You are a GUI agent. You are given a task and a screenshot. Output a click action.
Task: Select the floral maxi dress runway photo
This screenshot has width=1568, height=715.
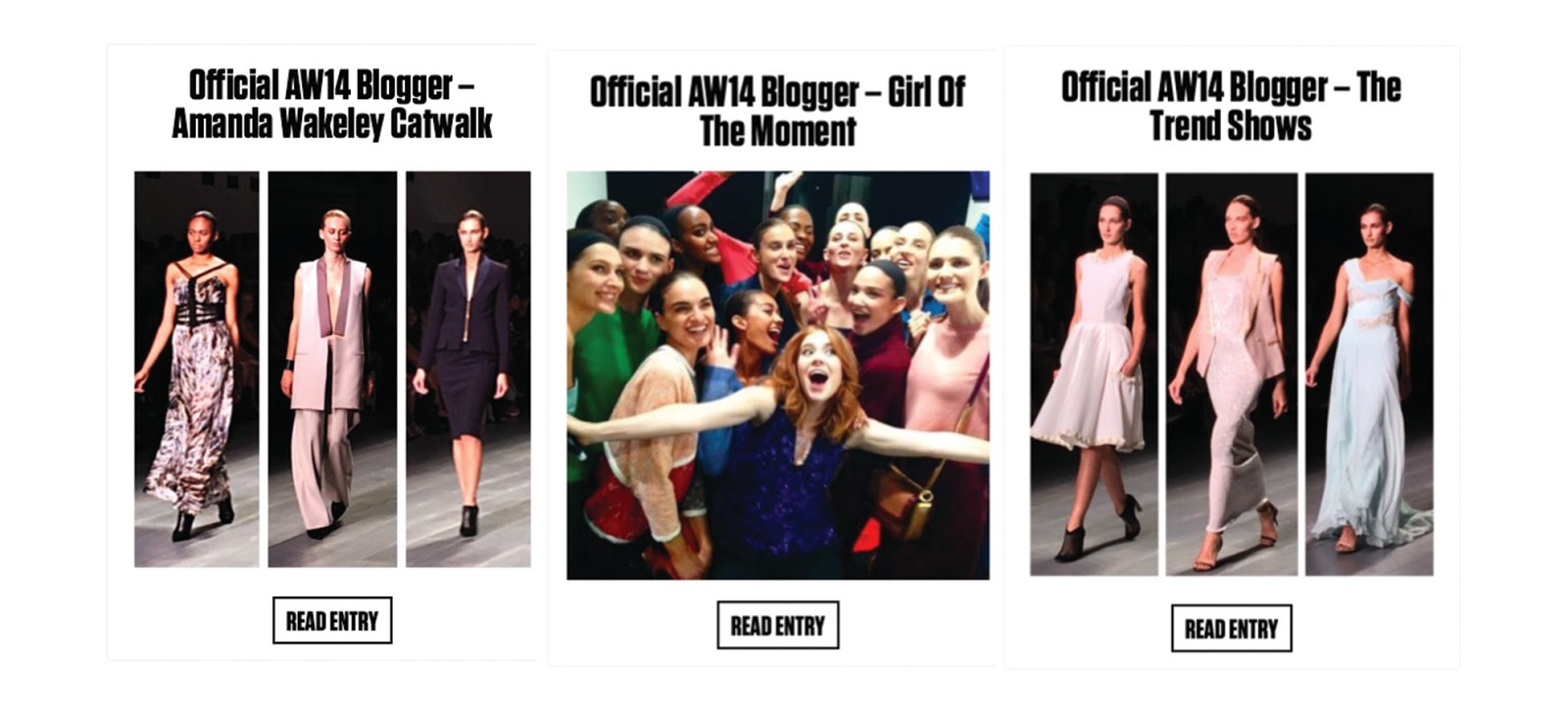click(x=197, y=369)
